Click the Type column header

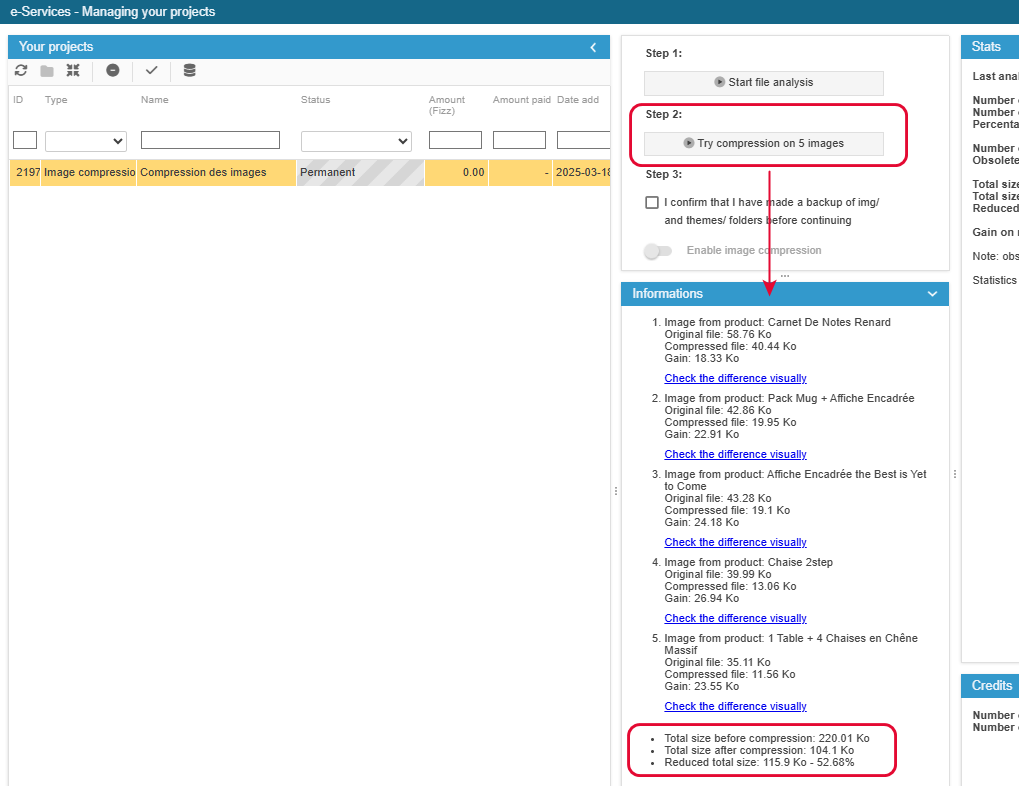tap(56, 99)
